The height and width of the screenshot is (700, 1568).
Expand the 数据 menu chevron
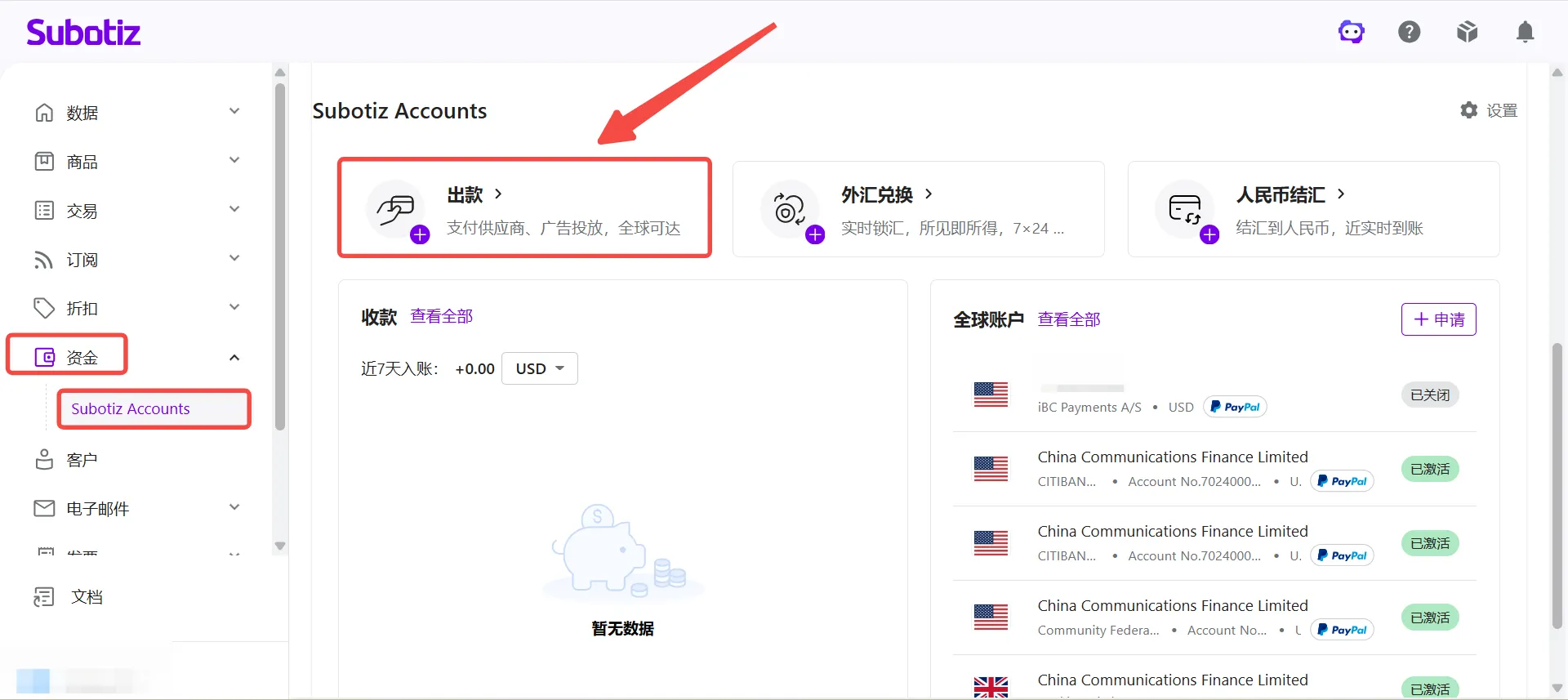pyautogui.click(x=234, y=111)
